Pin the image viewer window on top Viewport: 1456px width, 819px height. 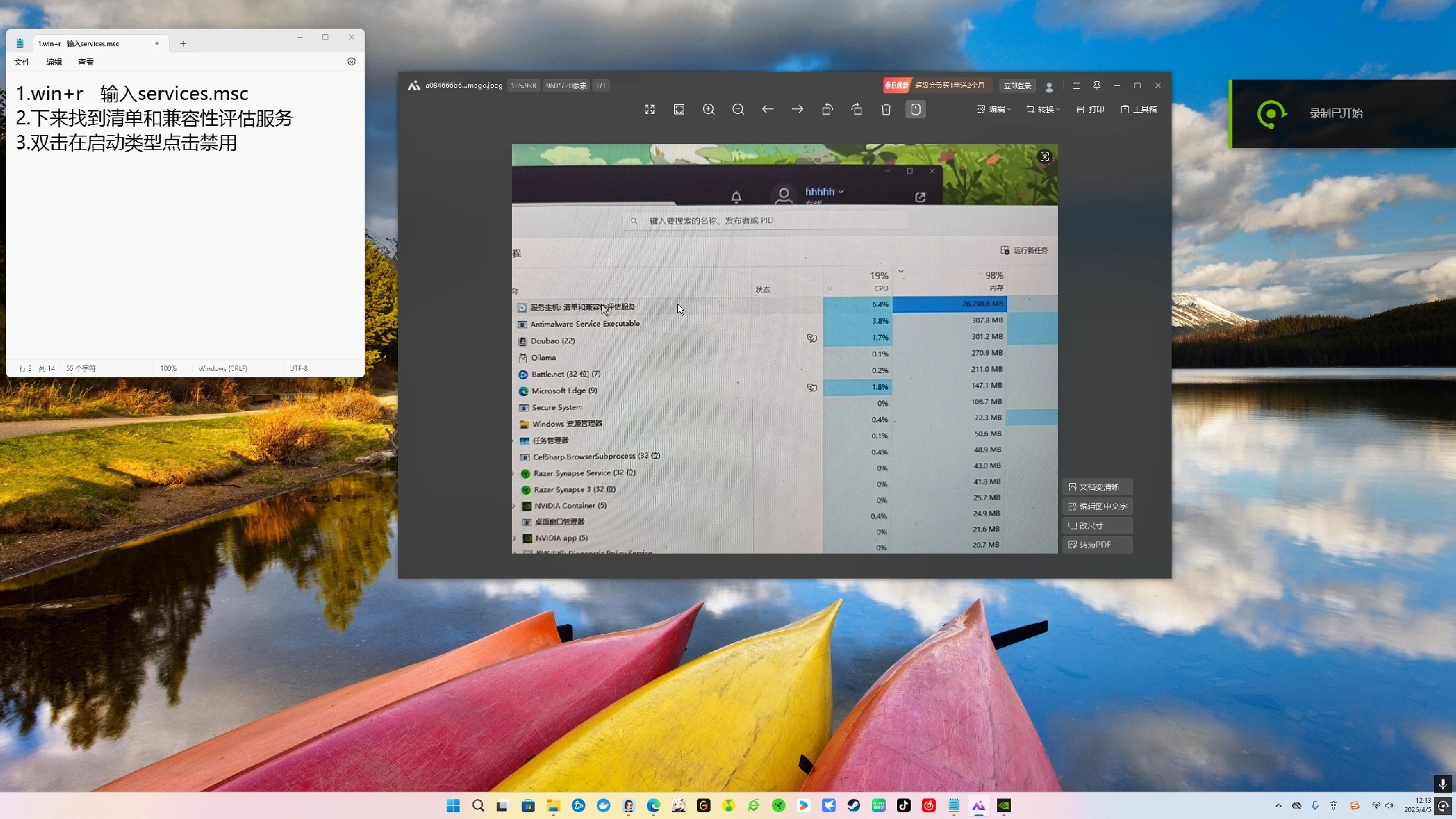click(1097, 86)
